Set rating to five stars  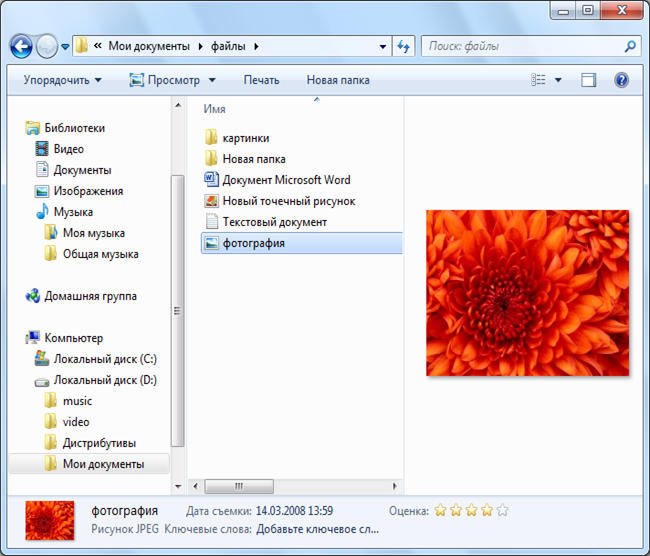click(x=502, y=510)
